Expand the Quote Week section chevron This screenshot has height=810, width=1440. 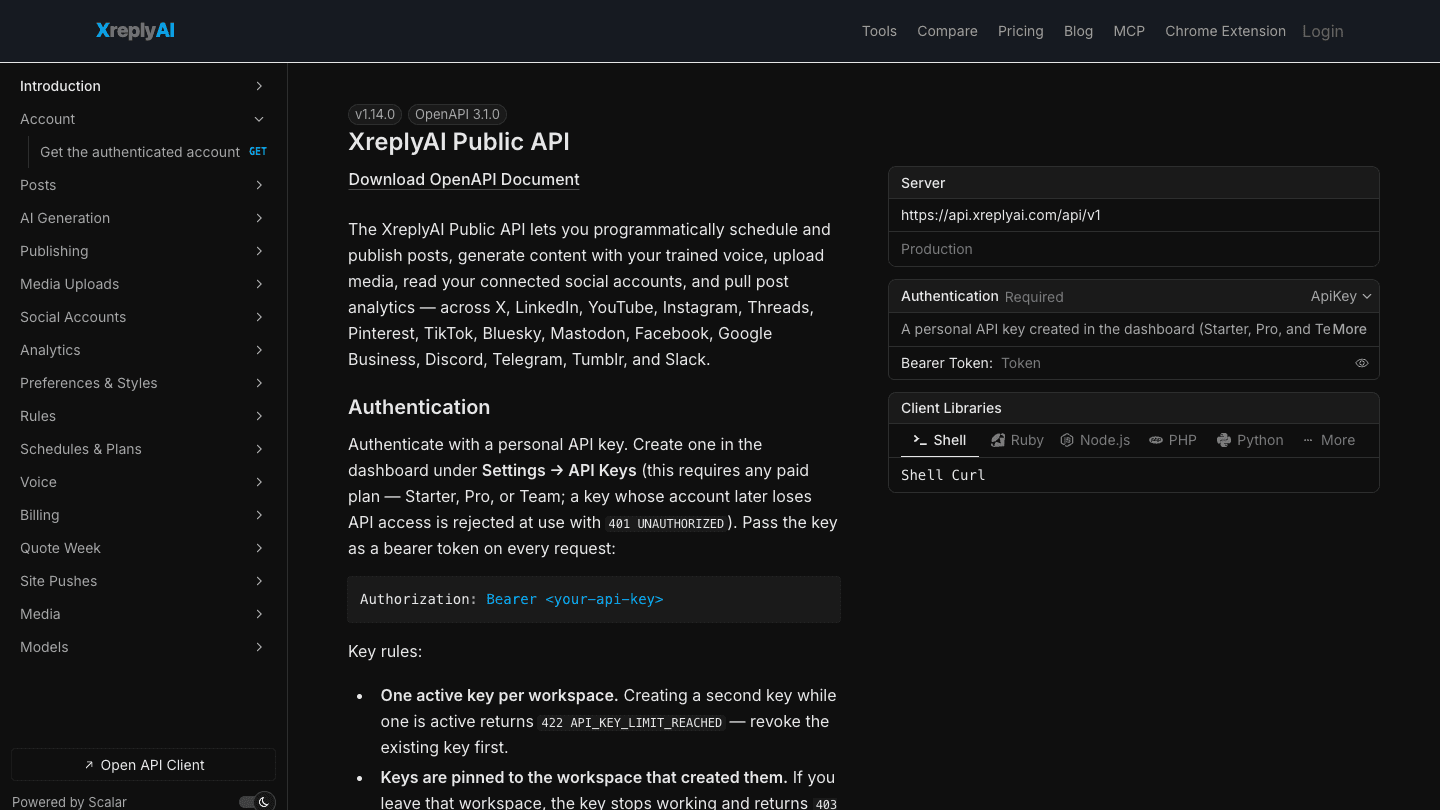tap(259, 548)
